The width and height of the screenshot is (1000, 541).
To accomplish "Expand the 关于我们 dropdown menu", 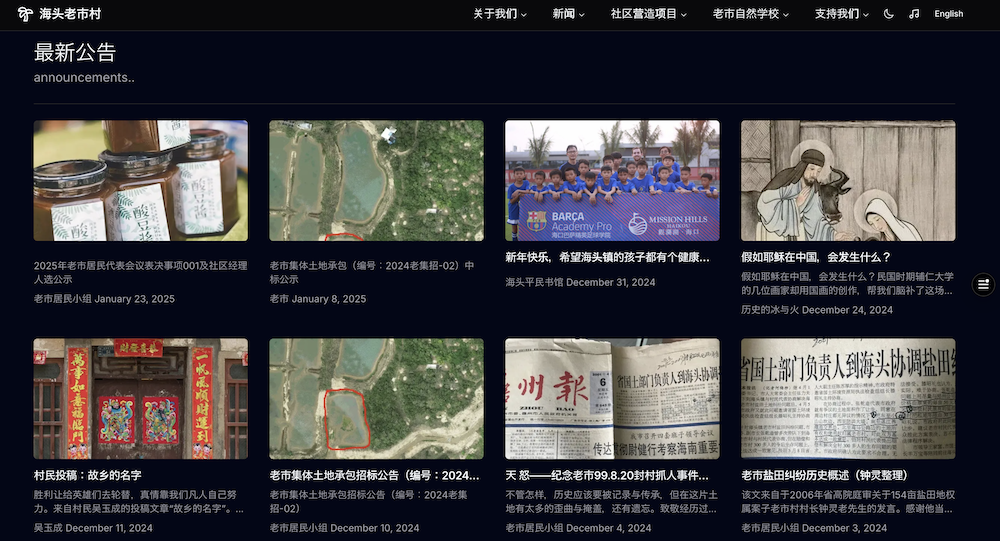I will [x=500, y=14].
